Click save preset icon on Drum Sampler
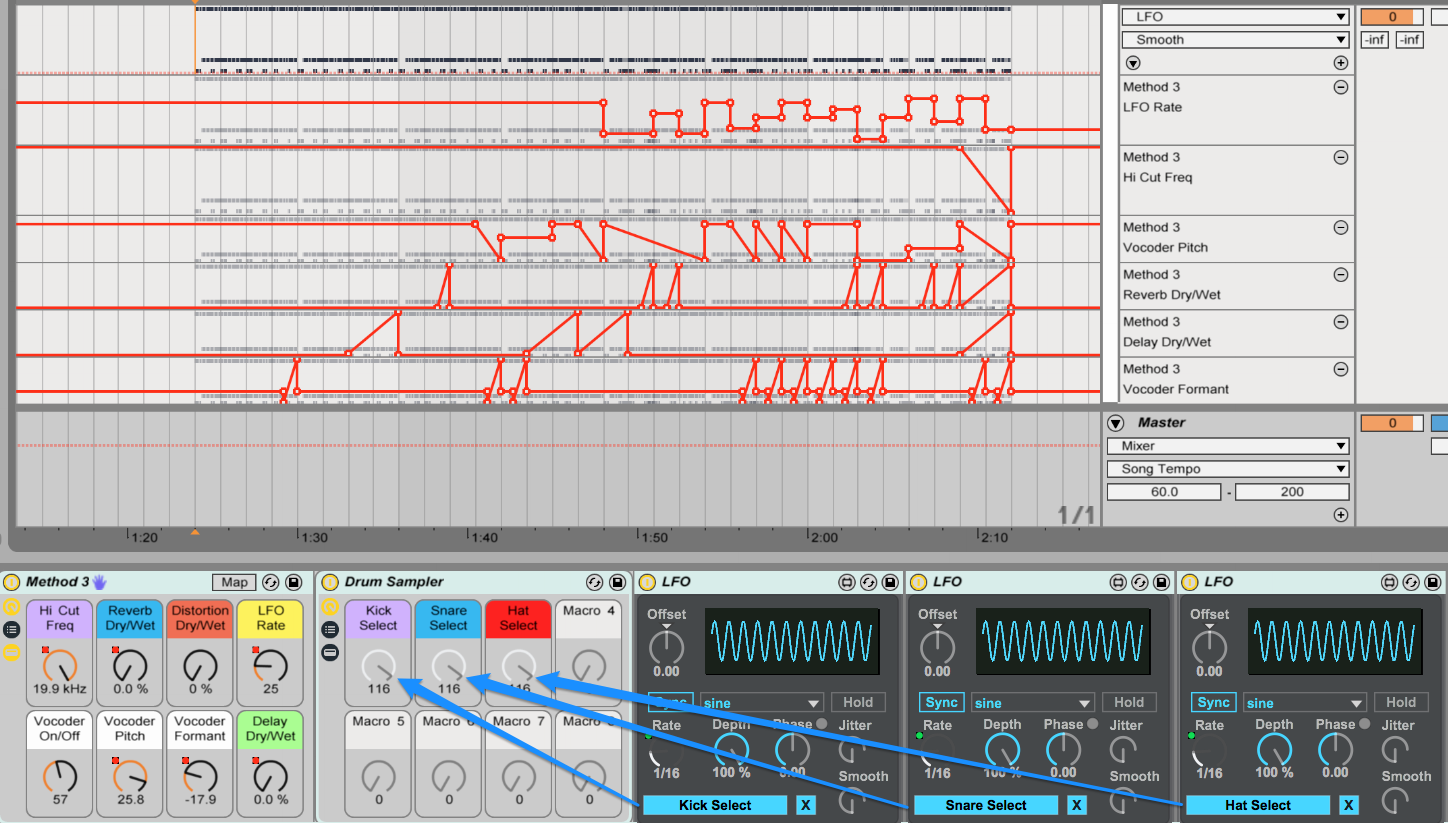 616,582
